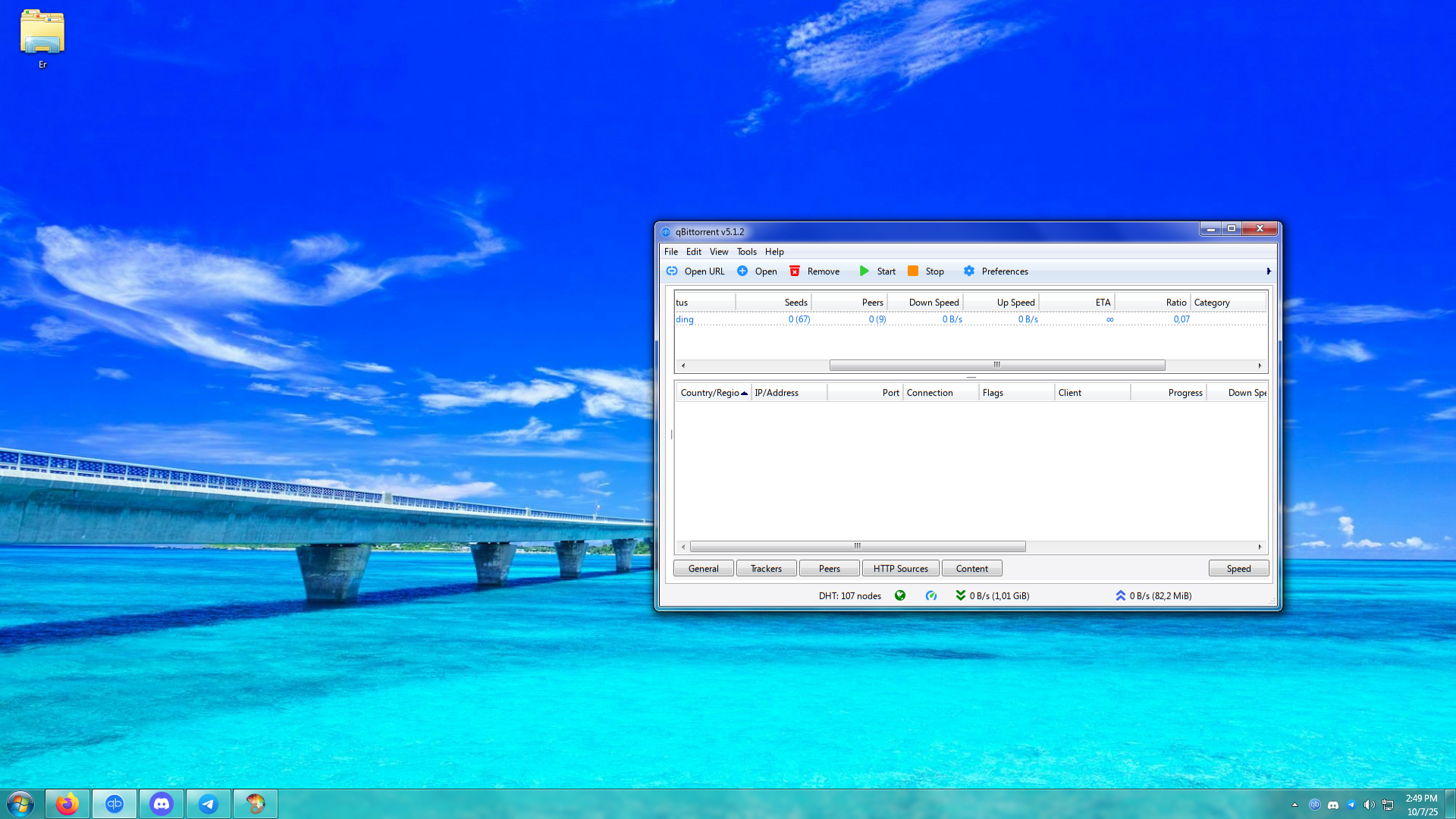Switch to the General tab
The height and width of the screenshot is (819, 1456).
[704, 569]
